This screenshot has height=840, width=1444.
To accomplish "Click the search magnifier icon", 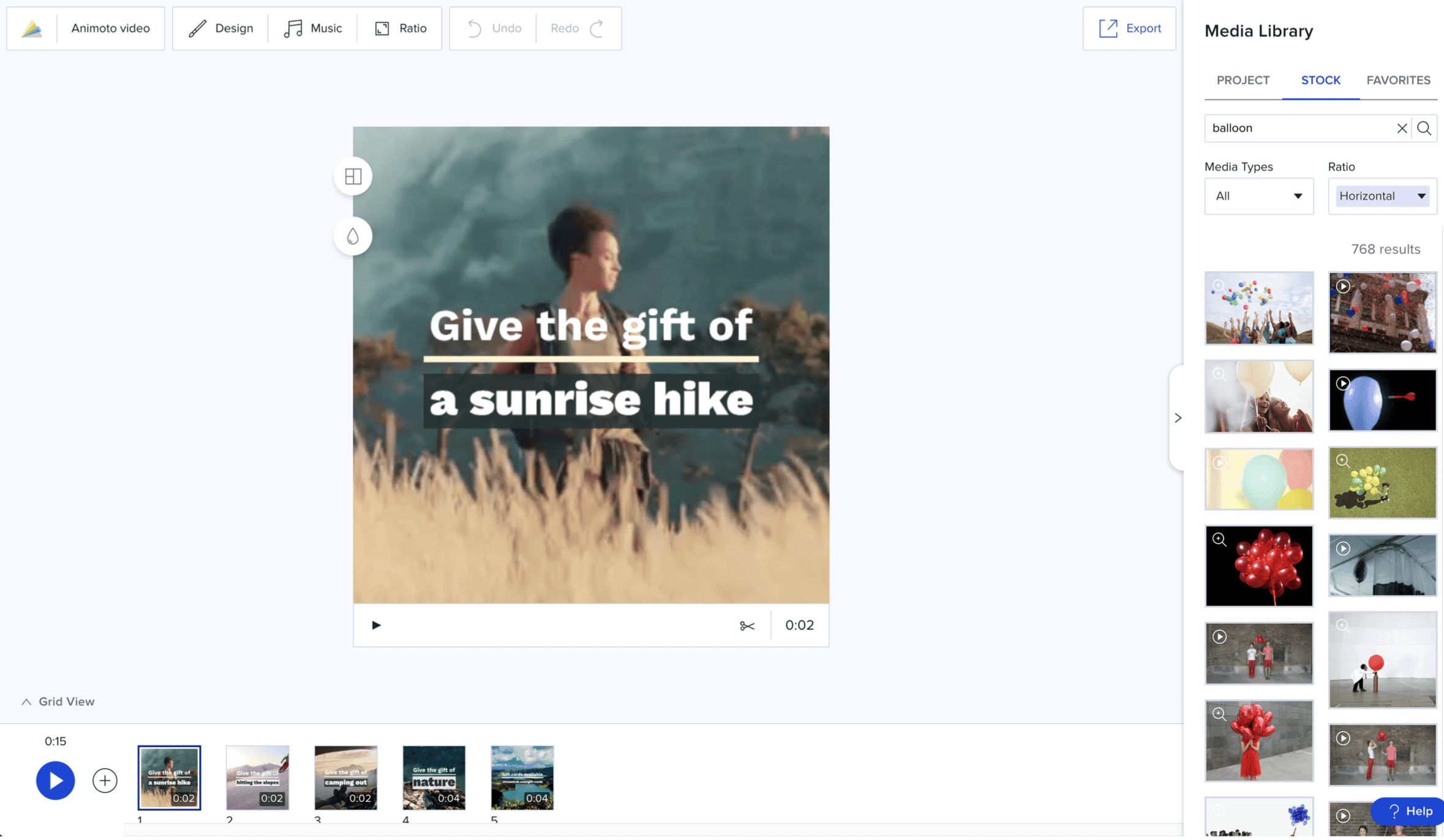I will [1424, 128].
